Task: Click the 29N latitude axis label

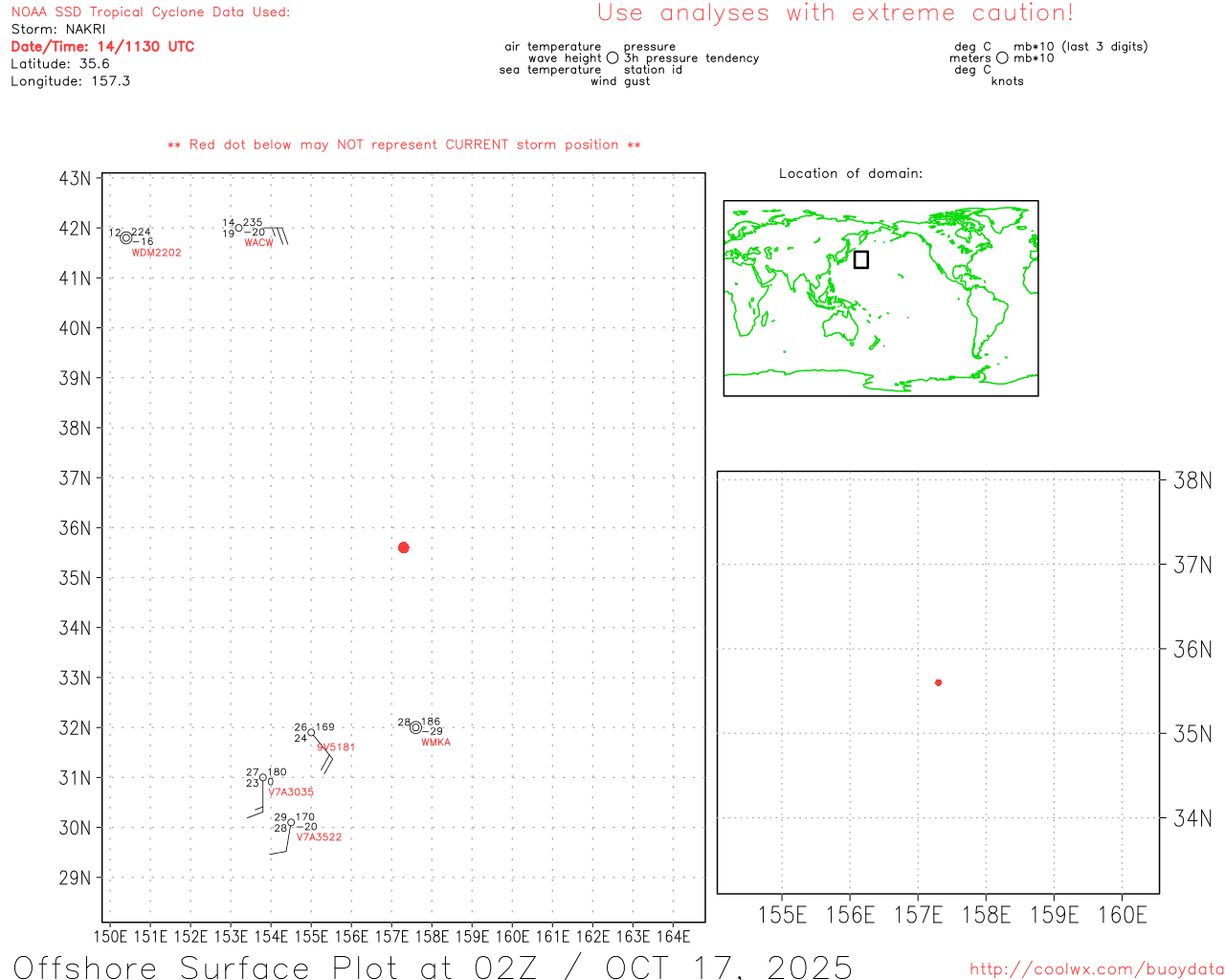Action: coord(76,879)
